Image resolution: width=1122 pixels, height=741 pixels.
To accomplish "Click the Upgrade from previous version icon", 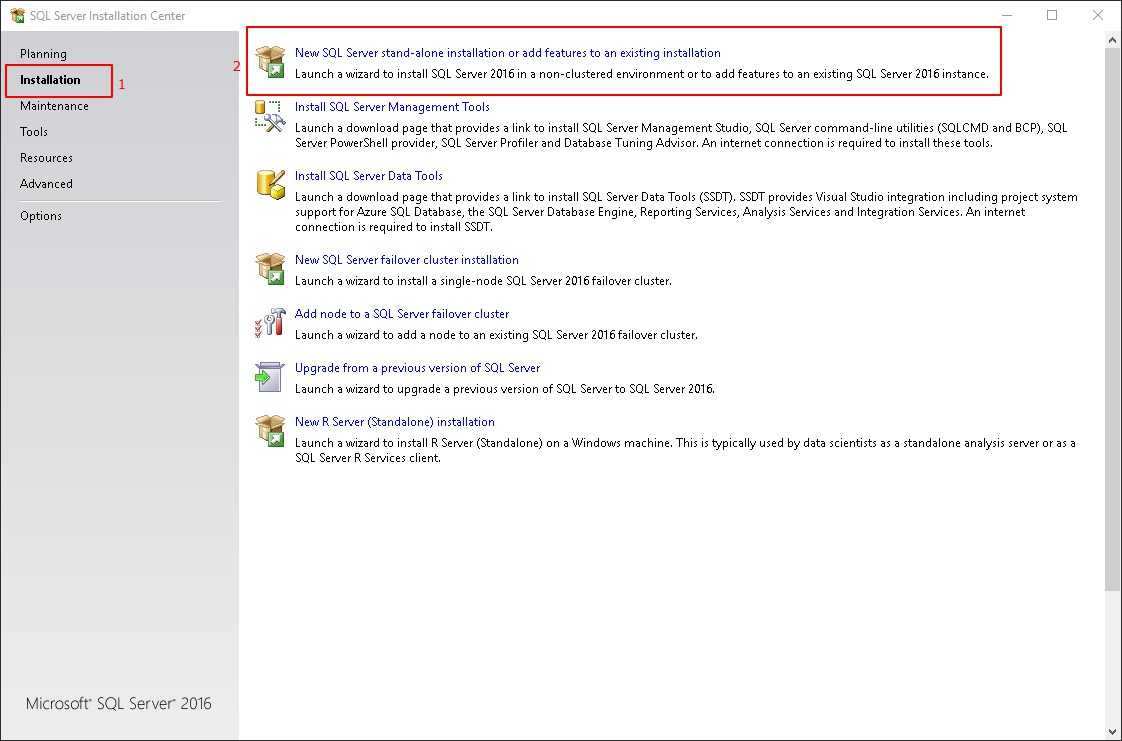I will click(270, 377).
